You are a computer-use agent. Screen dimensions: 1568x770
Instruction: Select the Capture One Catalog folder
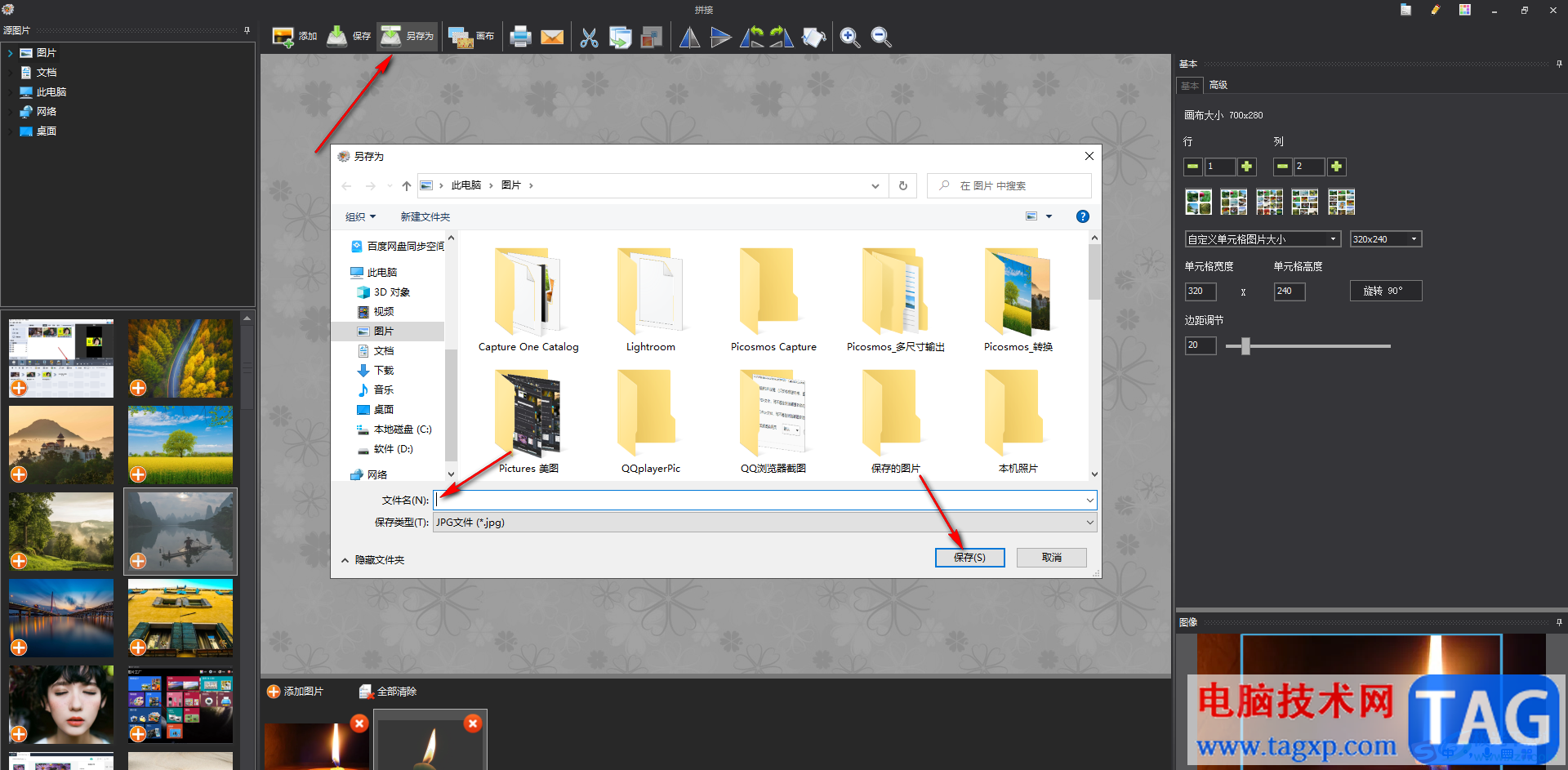pyautogui.click(x=528, y=300)
